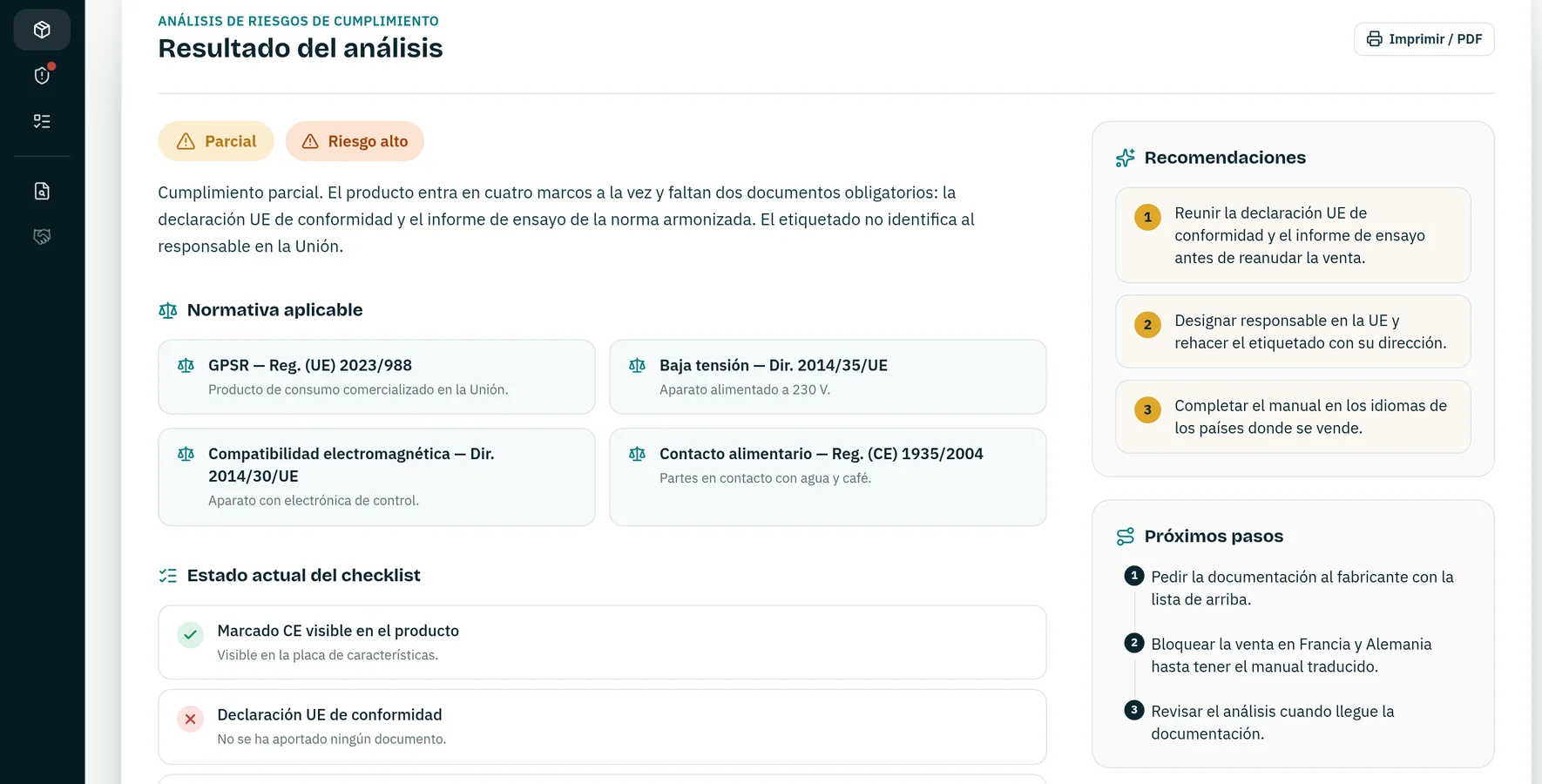Open the document search icon in sidebar
The image size is (1542, 784).
[x=42, y=191]
